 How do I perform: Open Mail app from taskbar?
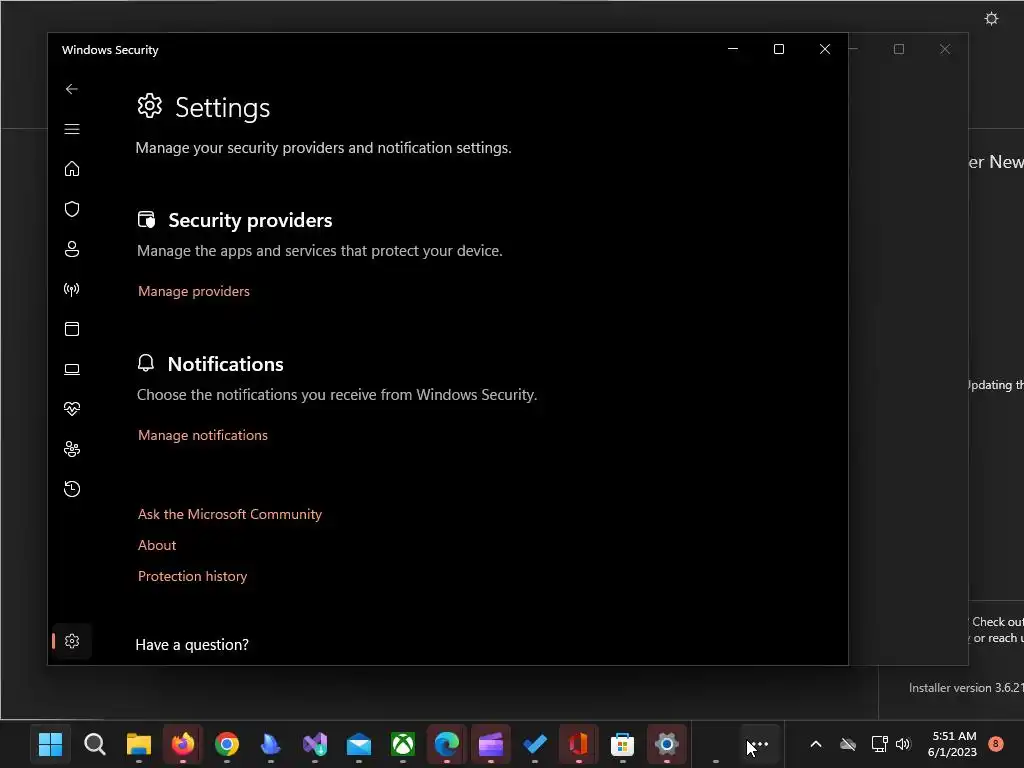(x=359, y=744)
